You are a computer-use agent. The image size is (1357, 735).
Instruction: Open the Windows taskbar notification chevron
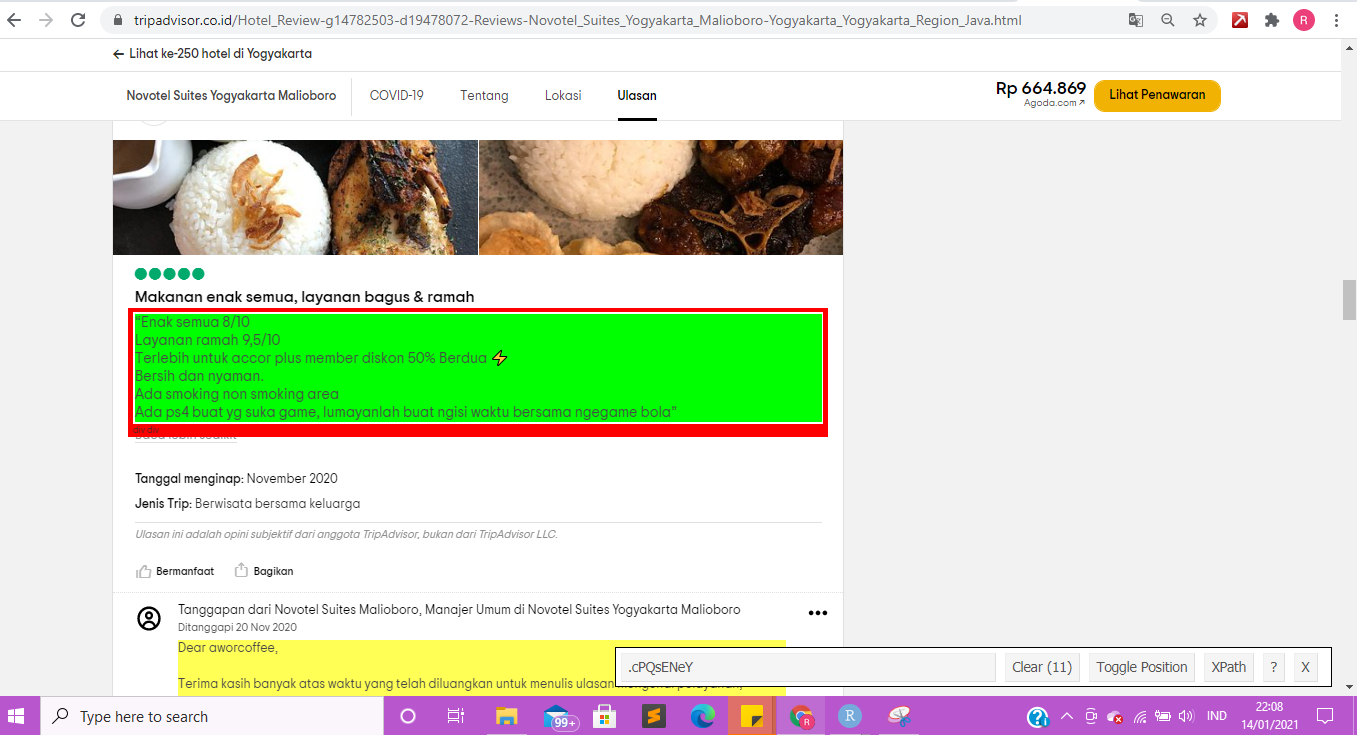coord(1067,716)
